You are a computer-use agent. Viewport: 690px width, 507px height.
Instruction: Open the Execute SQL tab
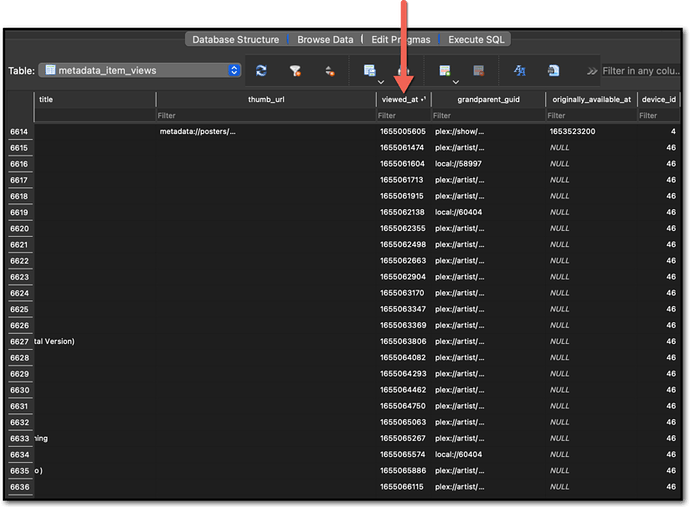(476, 40)
